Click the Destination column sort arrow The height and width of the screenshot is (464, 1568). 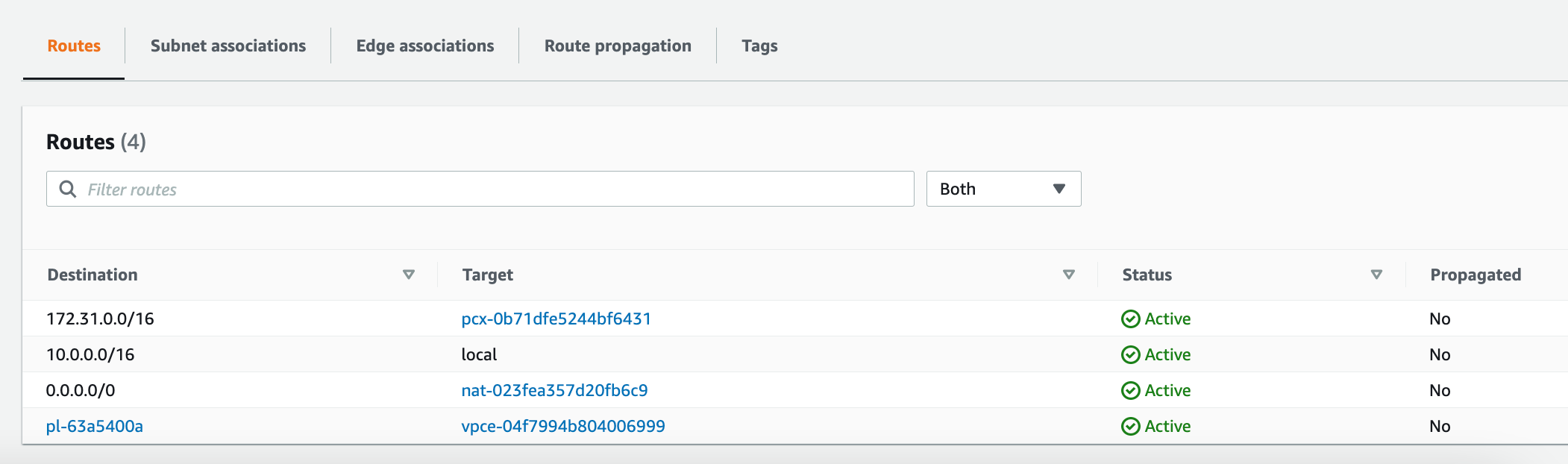point(409,275)
